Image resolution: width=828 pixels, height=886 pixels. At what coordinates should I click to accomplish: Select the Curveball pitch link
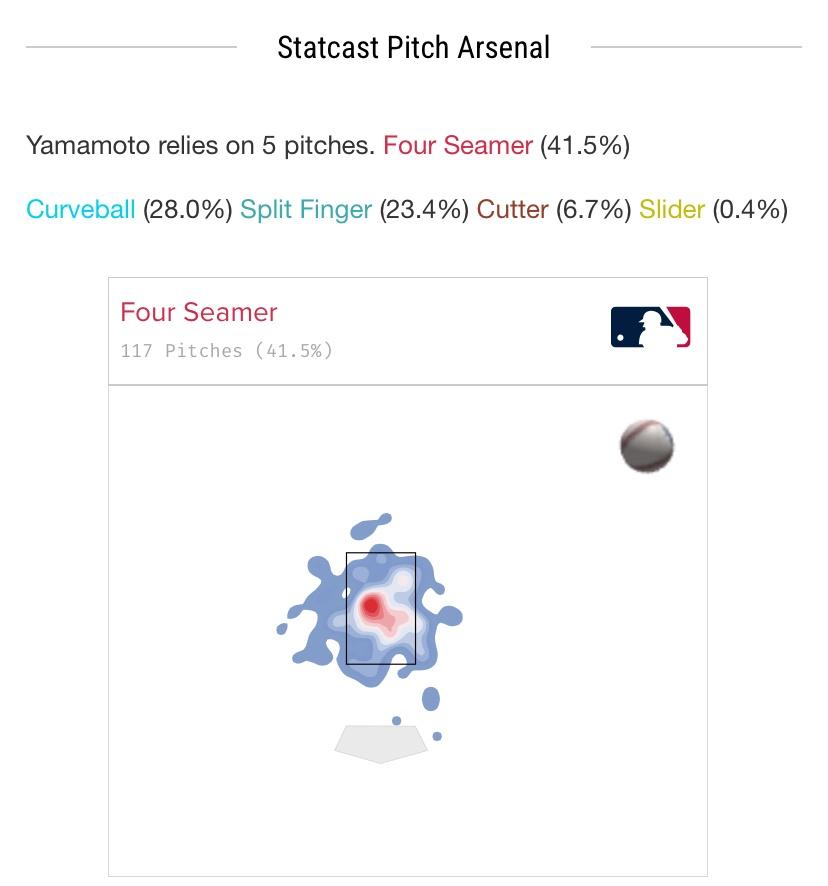click(x=80, y=210)
